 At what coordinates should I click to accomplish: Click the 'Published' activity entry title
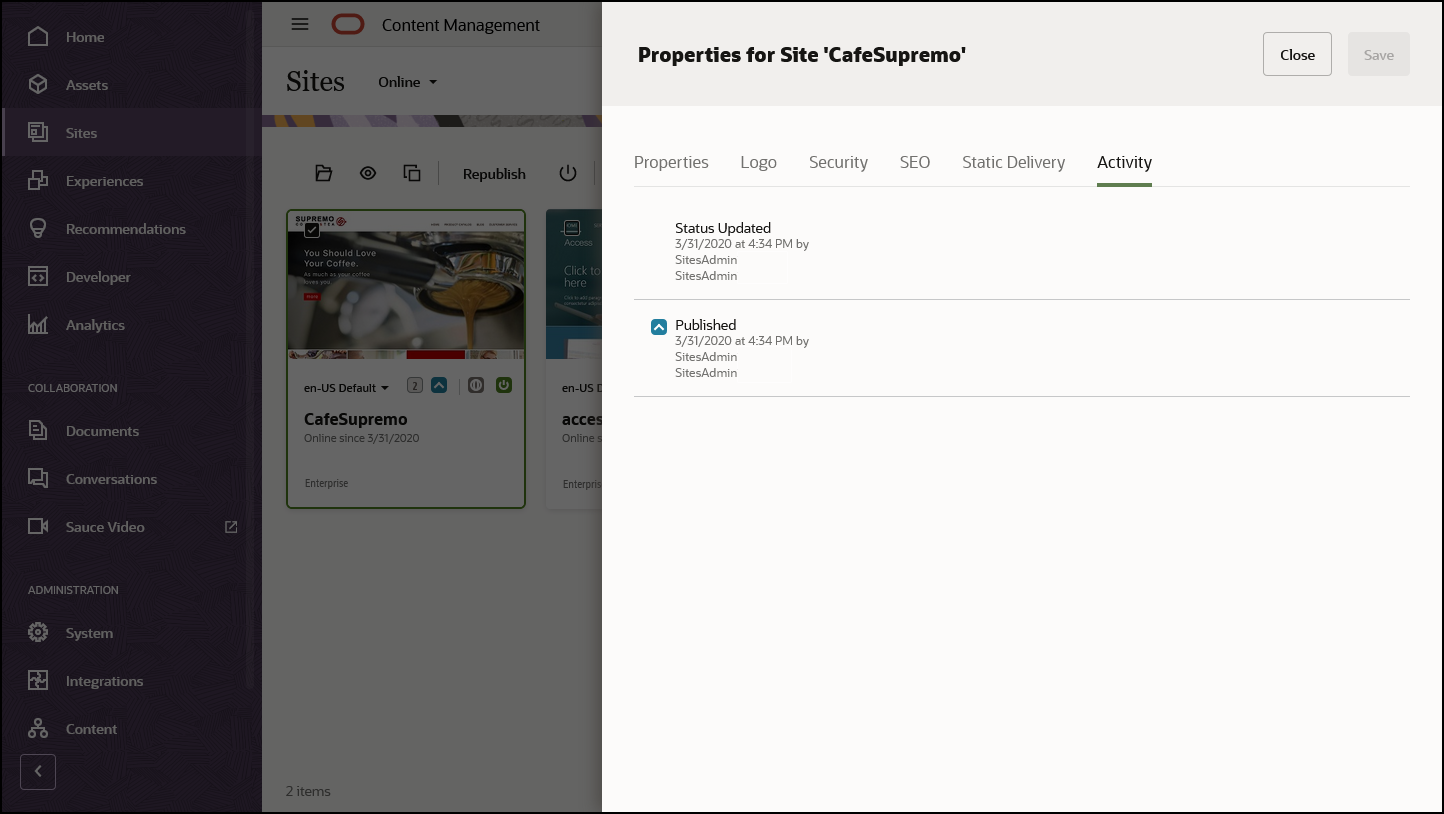point(705,325)
